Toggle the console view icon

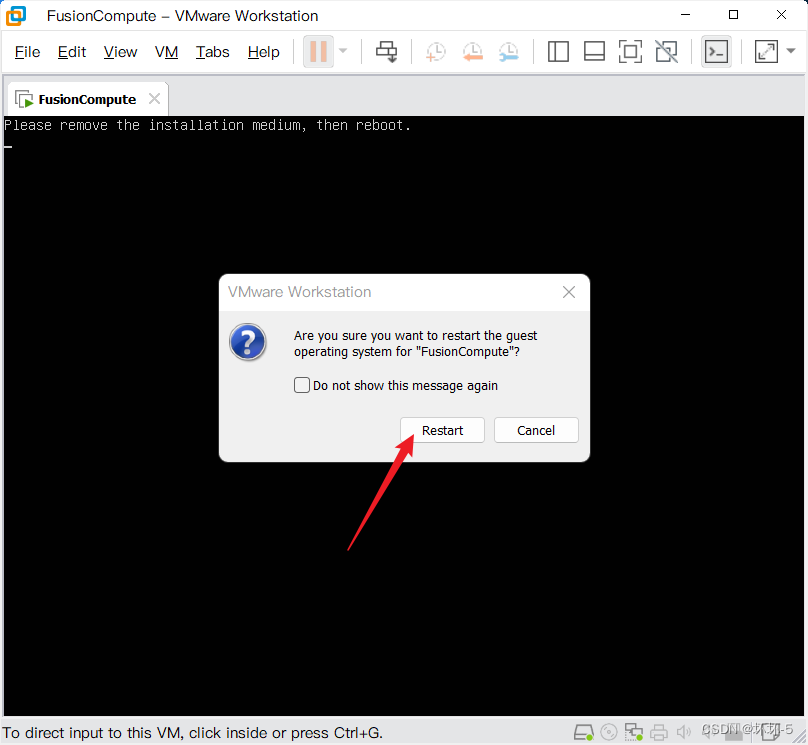[716, 52]
